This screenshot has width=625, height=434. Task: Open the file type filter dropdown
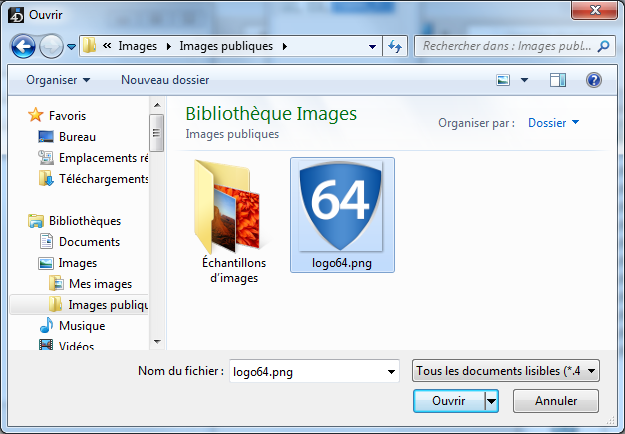[x=505, y=371]
